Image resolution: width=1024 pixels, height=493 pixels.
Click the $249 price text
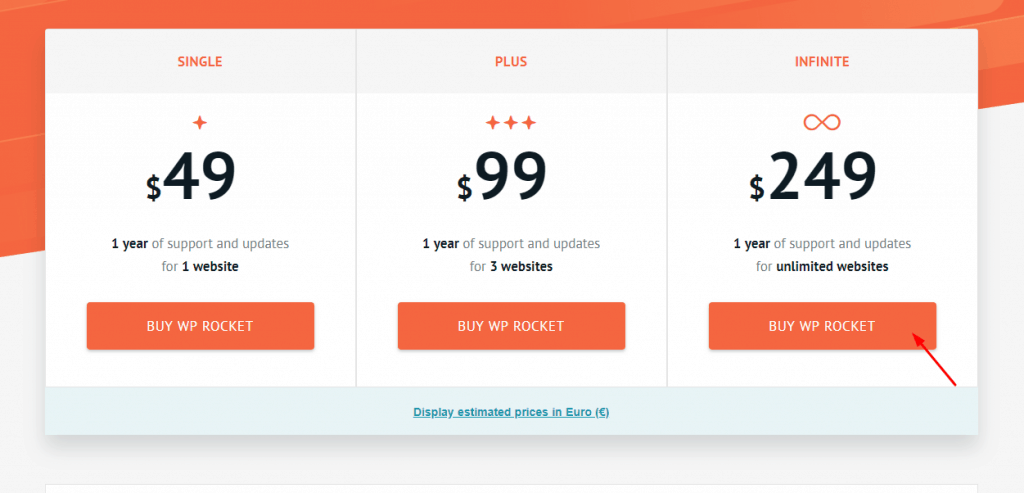812,176
